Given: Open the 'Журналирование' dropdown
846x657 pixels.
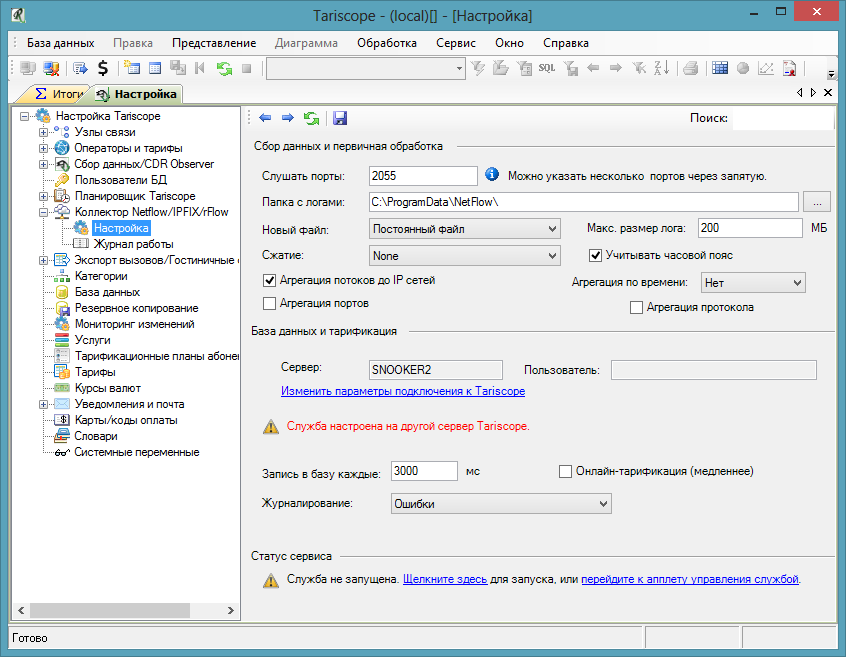Looking at the screenshot, I should (x=501, y=504).
